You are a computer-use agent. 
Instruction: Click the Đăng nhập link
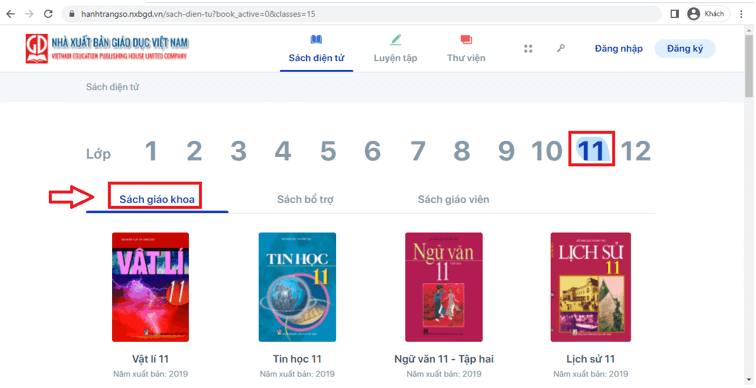click(x=619, y=49)
